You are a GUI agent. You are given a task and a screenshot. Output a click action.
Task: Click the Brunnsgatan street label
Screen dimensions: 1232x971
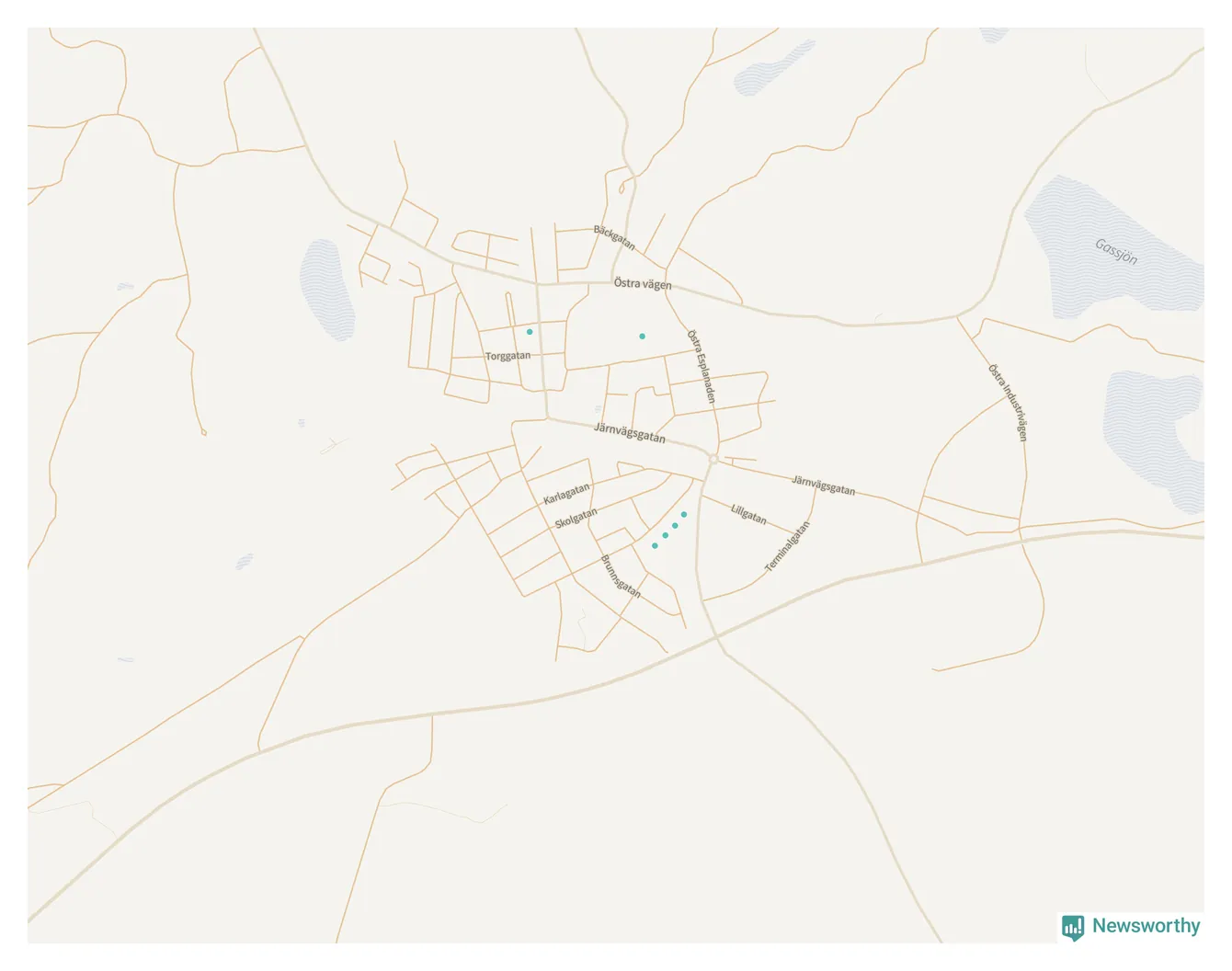tap(620, 577)
